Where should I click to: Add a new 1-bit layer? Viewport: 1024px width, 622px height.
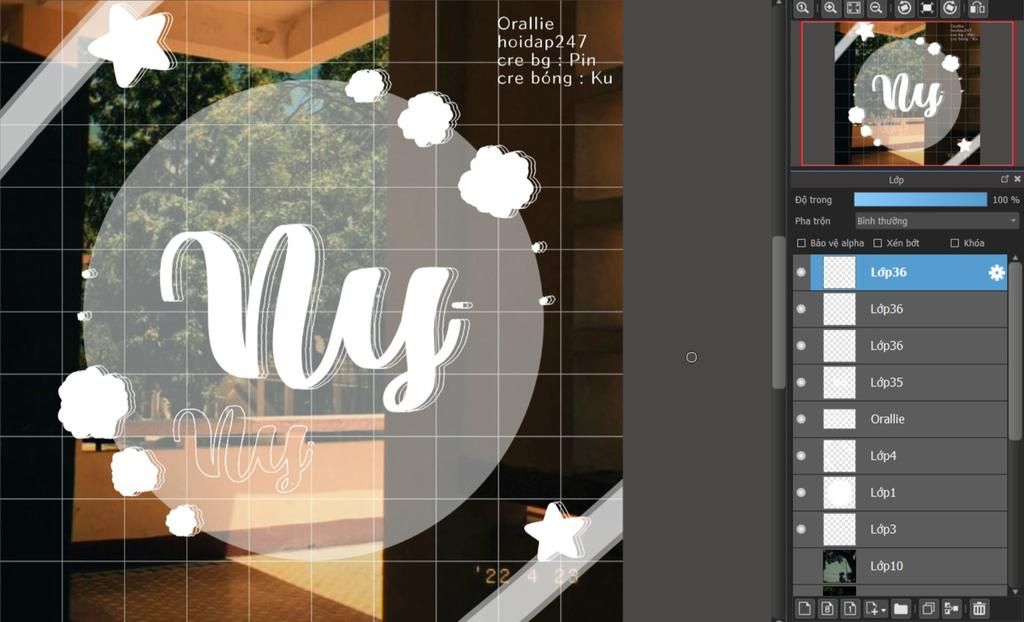point(850,609)
